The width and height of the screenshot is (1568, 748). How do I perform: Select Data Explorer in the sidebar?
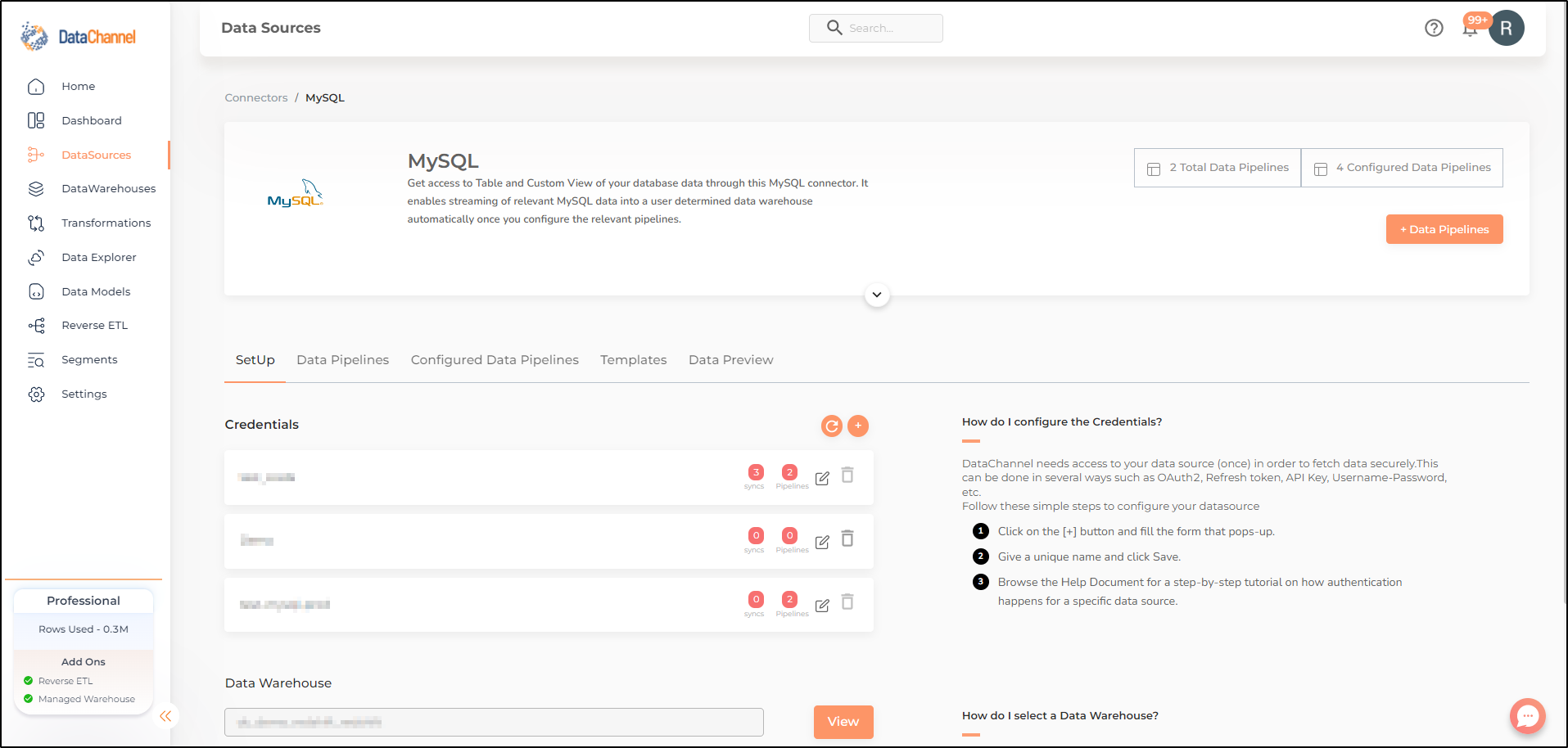coord(99,257)
